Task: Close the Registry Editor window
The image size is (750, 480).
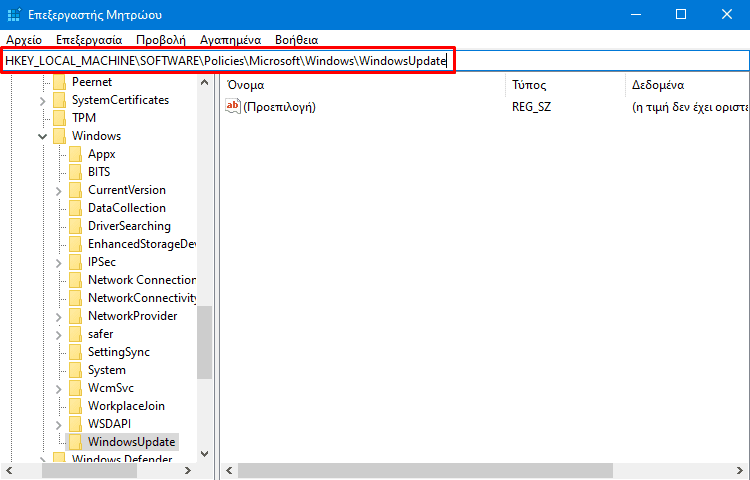Action: (727, 14)
